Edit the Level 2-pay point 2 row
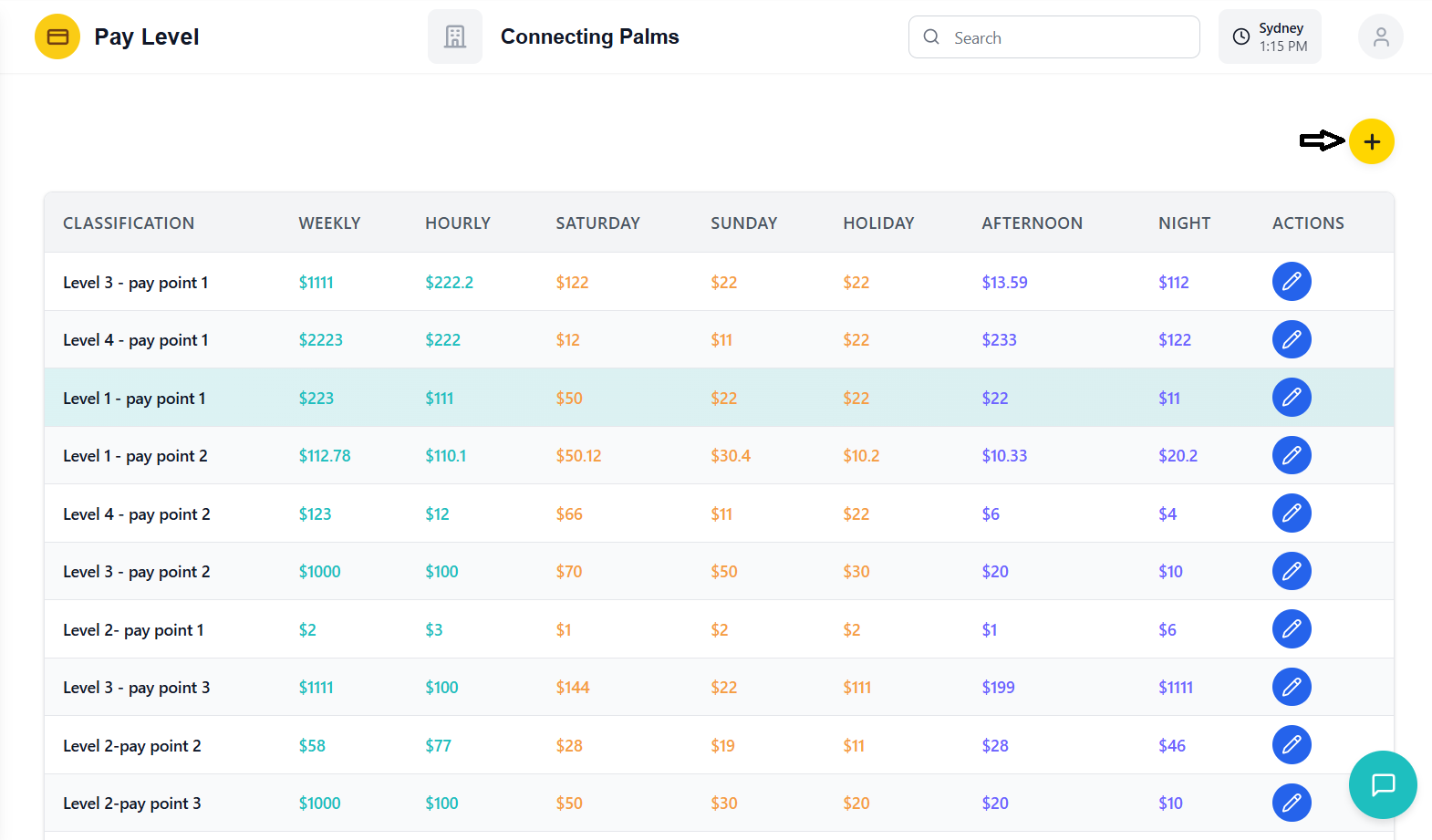This screenshot has width=1432, height=840. point(1291,745)
